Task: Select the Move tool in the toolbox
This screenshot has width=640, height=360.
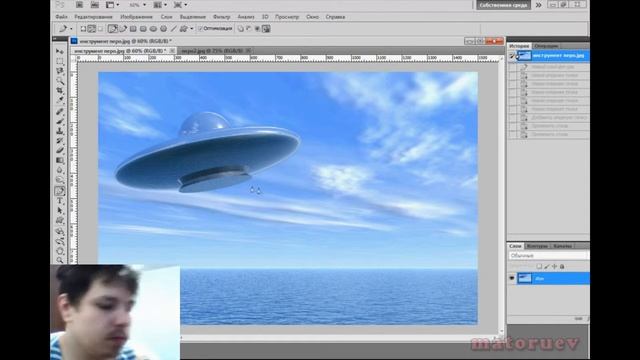Action: (60, 51)
